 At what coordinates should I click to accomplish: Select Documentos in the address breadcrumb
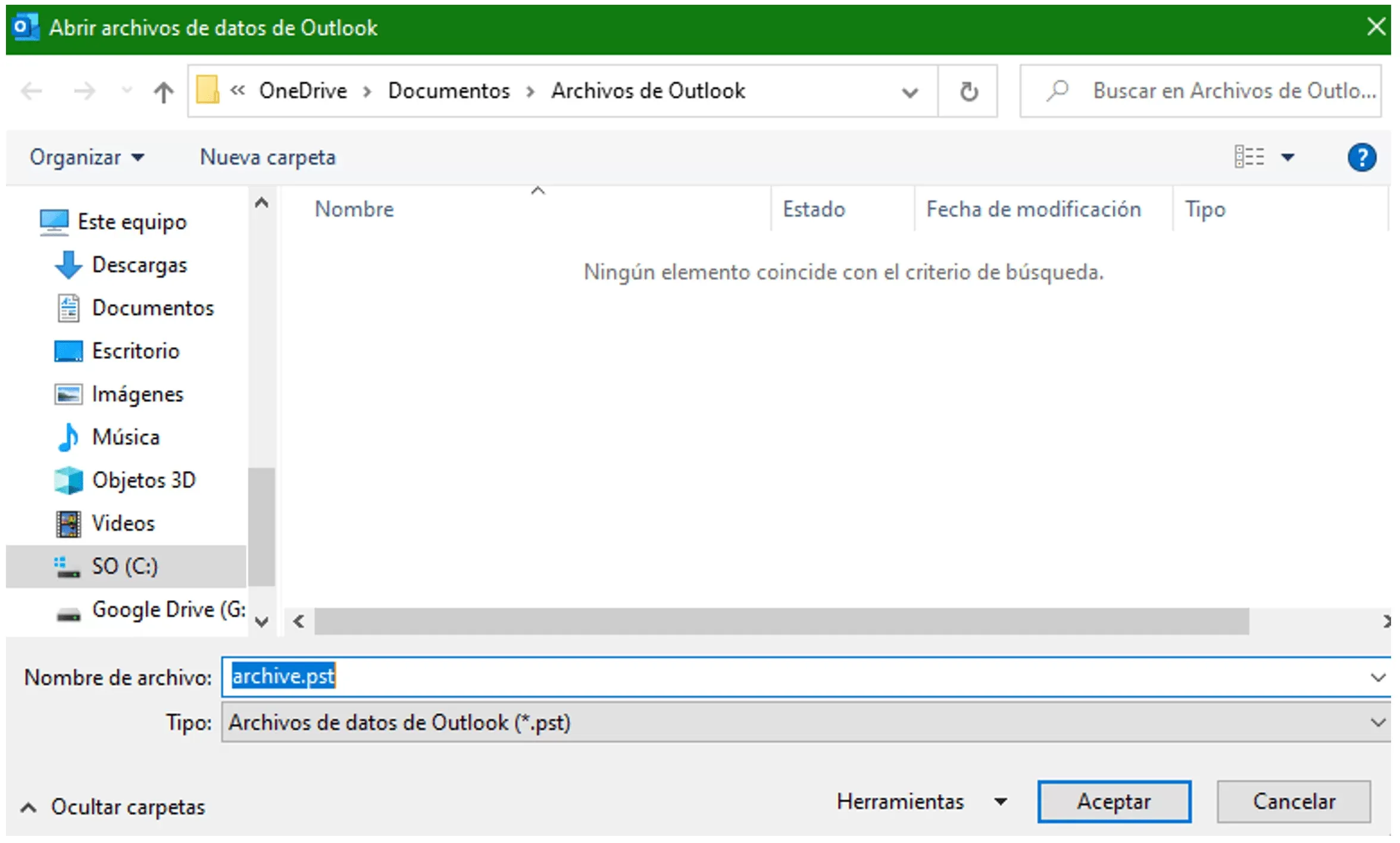[449, 90]
